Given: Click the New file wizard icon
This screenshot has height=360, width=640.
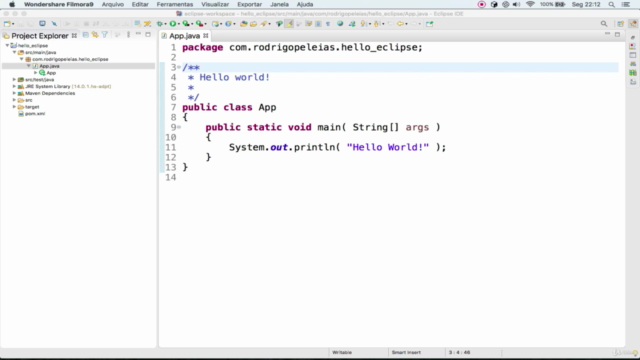Looking at the screenshot, I should coord(7,24).
